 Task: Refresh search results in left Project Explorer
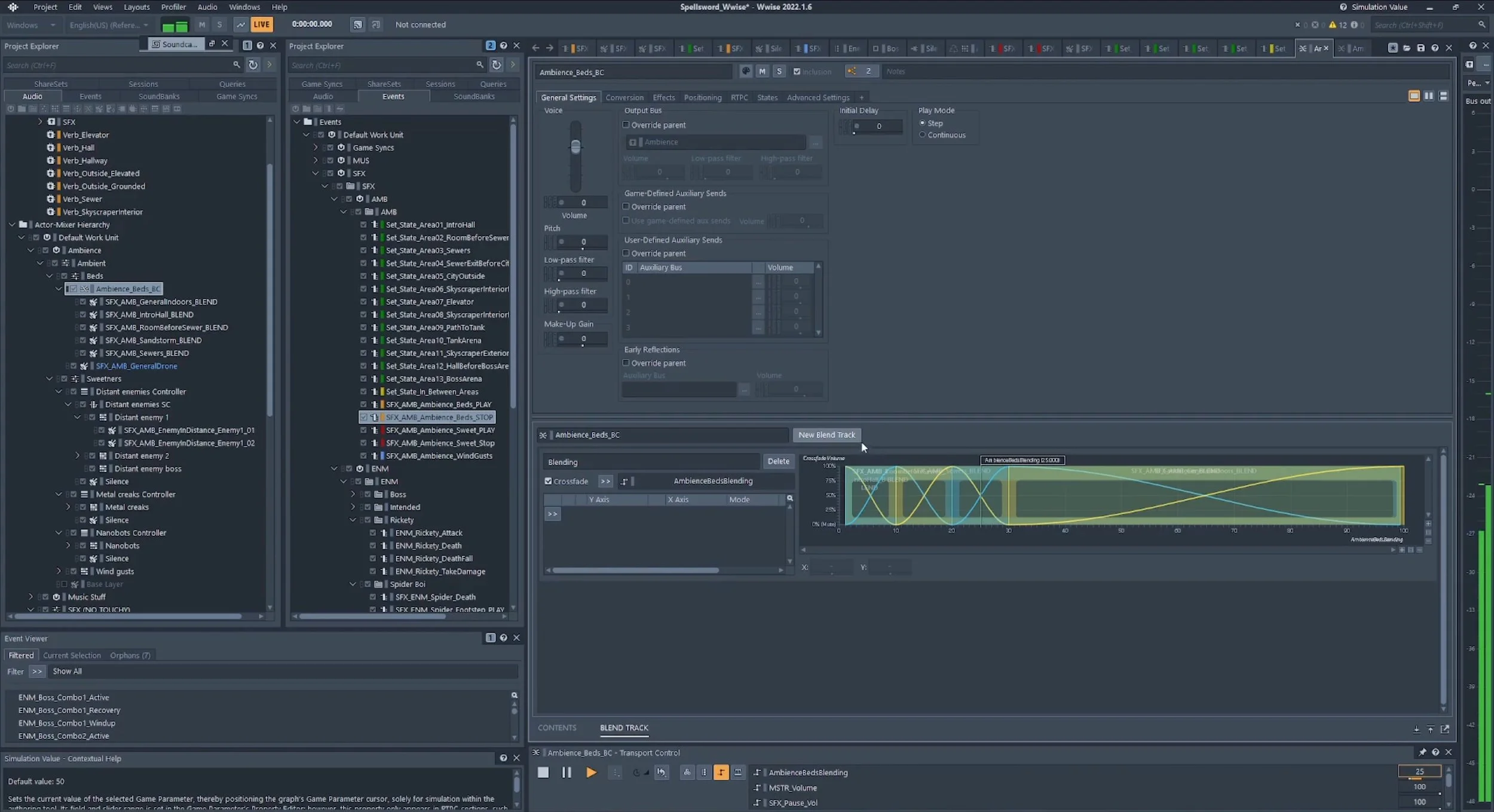pyautogui.click(x=253, y=65)
